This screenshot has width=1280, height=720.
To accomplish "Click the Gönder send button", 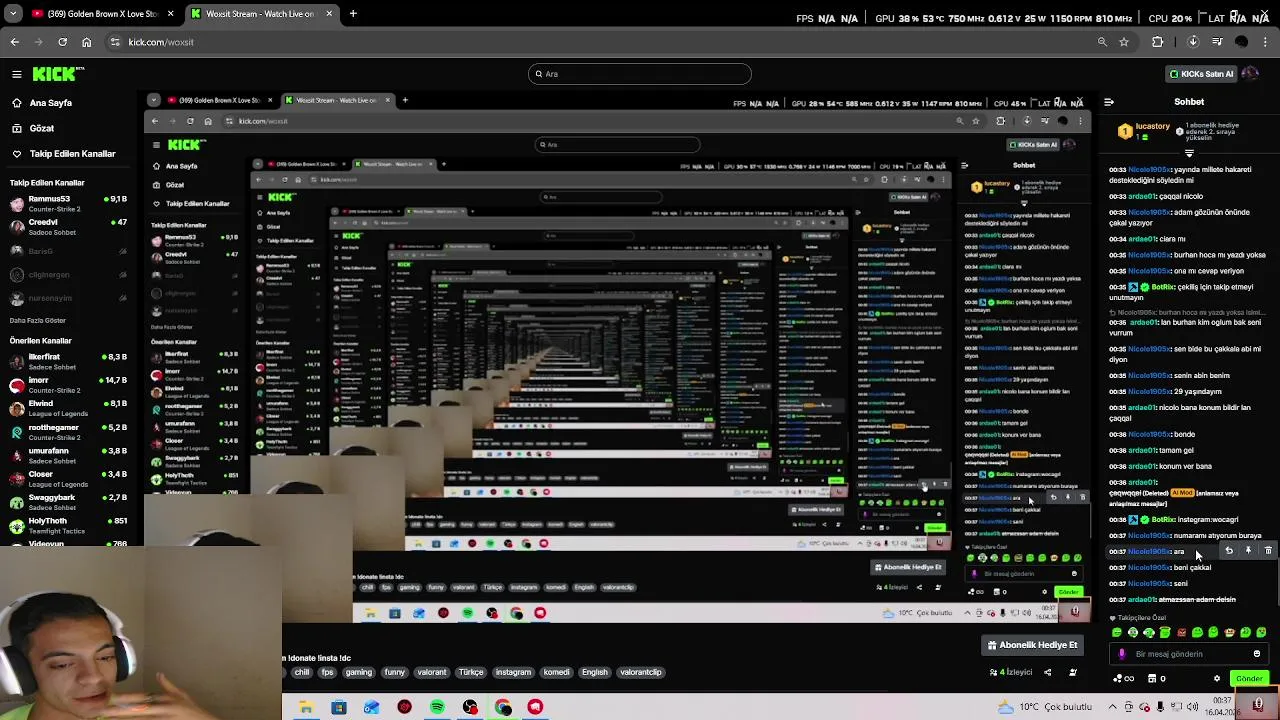I will click(x=1249, y=679).
